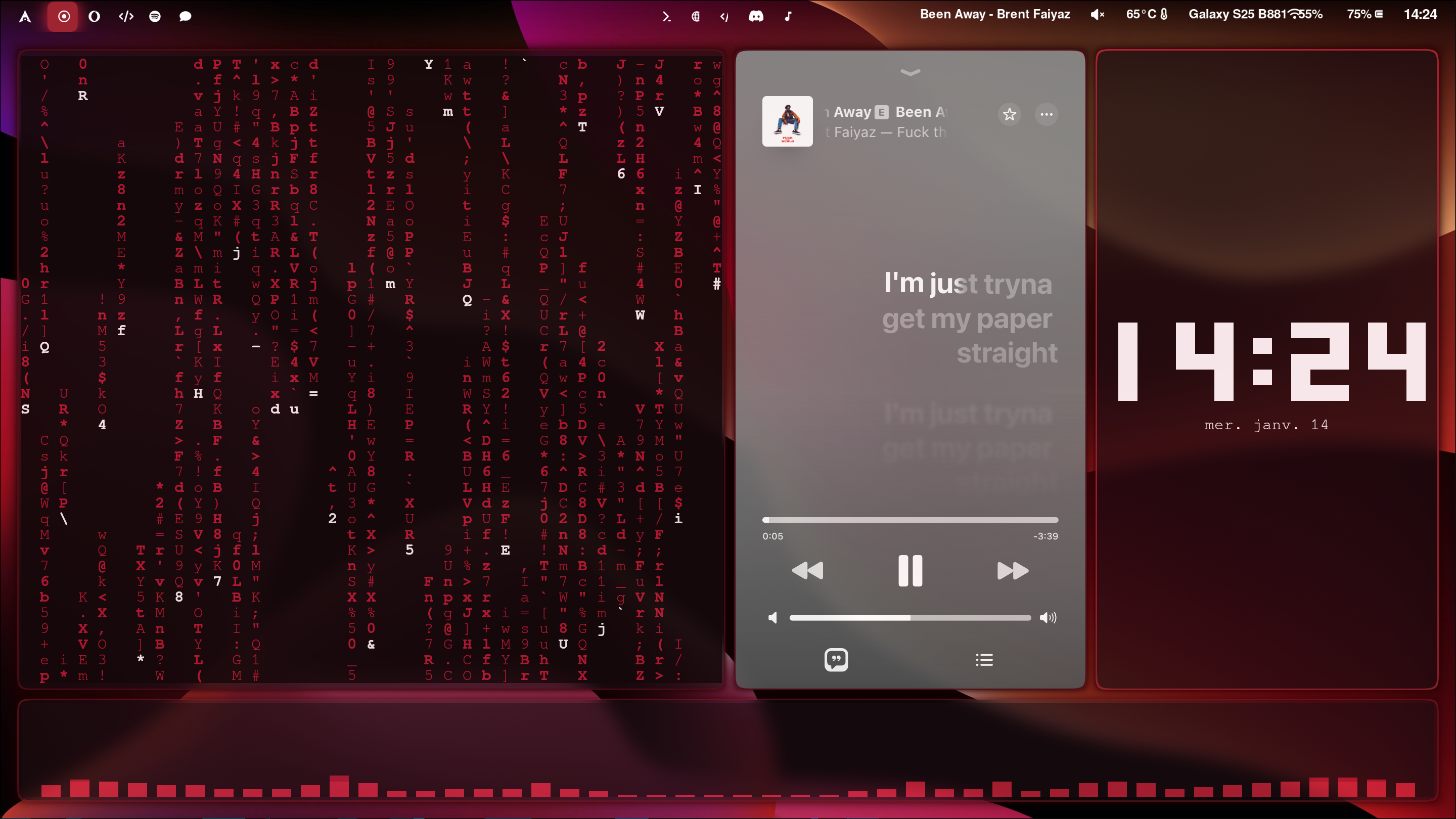Click the scrolling 'Been Away' song title
The height and width of the screenshot is (819, 1456).
886,112
